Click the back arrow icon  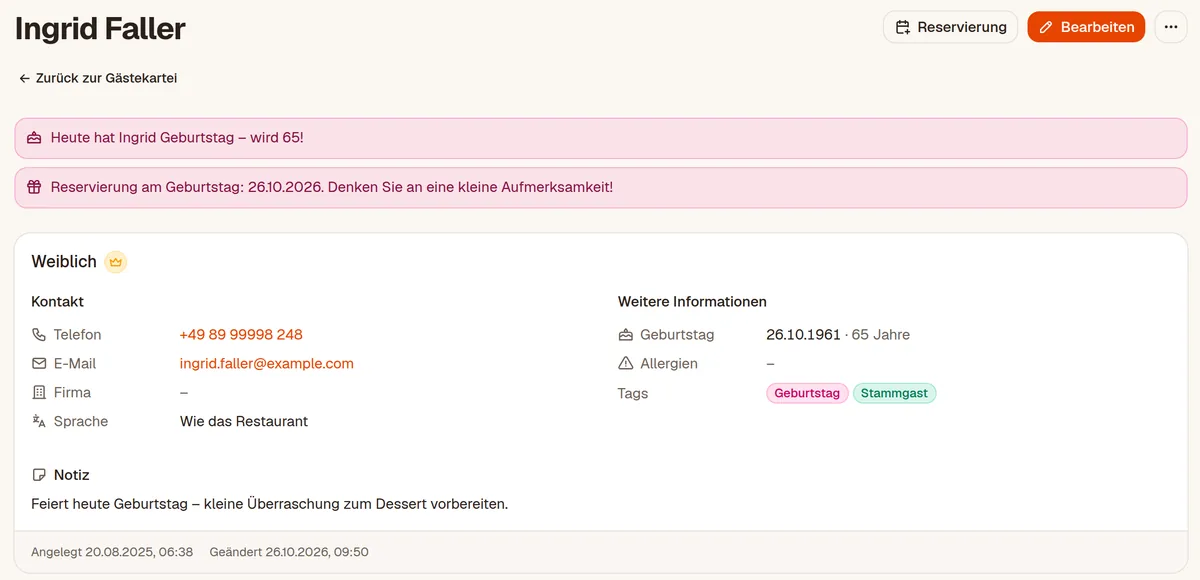tap(25, 78)
